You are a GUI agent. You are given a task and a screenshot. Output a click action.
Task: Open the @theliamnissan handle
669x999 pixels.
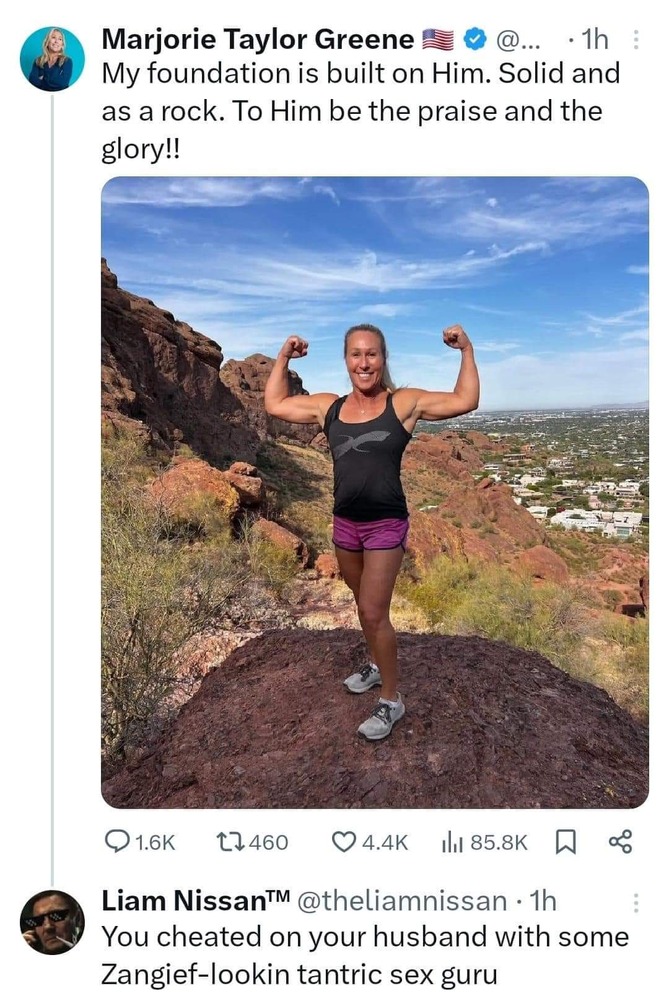point(402,902)
